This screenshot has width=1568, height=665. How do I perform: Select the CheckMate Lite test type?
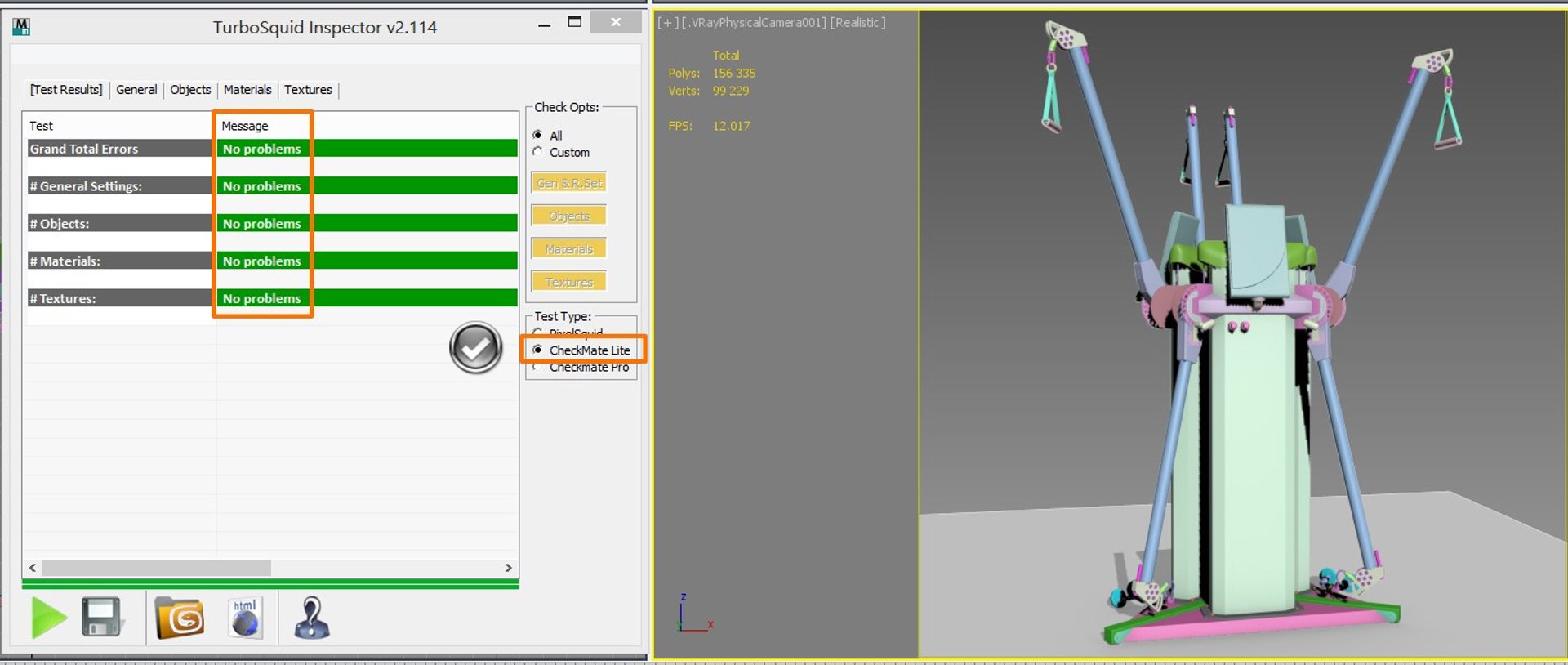click(581, 350)
